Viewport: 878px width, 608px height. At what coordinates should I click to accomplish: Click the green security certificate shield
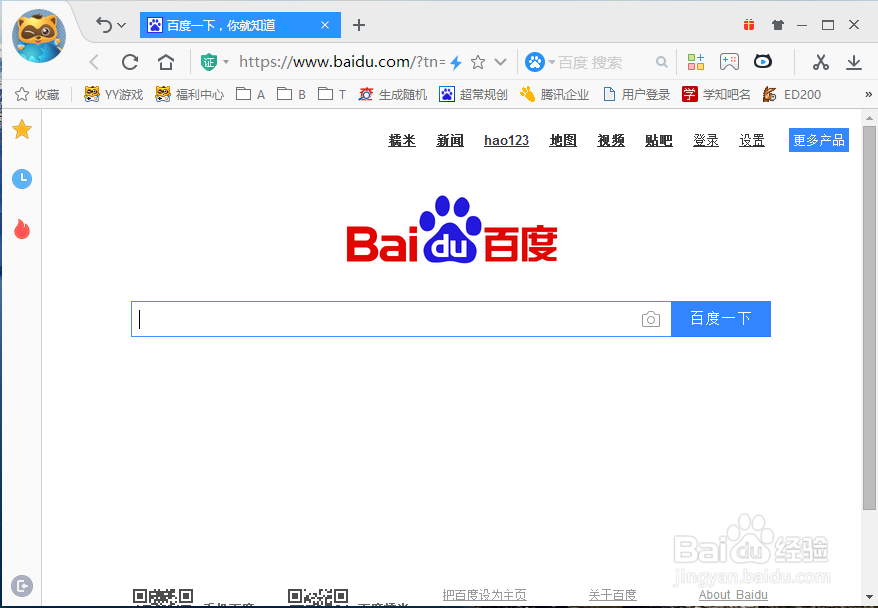pyautogui.click(x=209, y=62)
